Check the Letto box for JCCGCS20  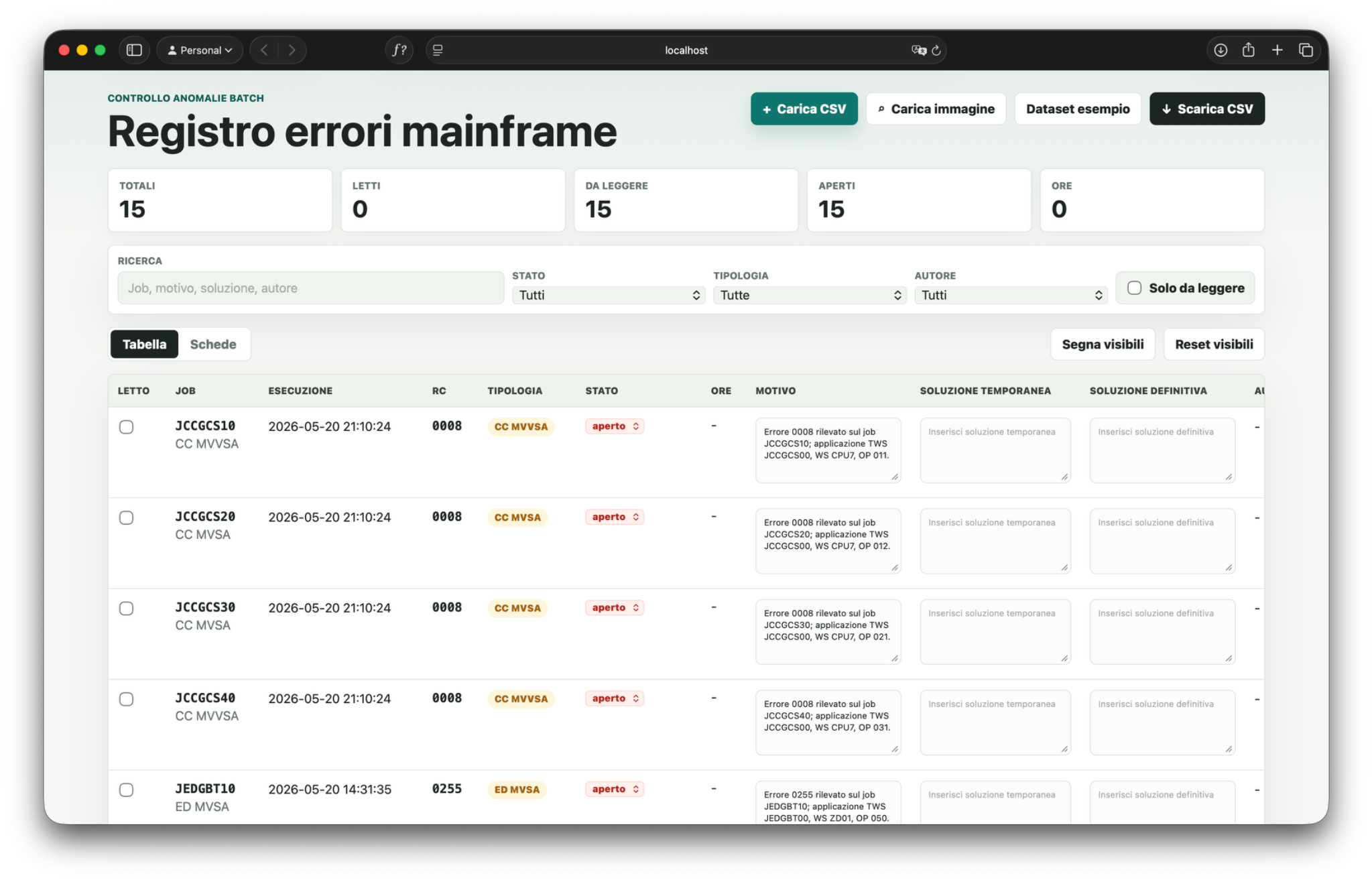126,517
